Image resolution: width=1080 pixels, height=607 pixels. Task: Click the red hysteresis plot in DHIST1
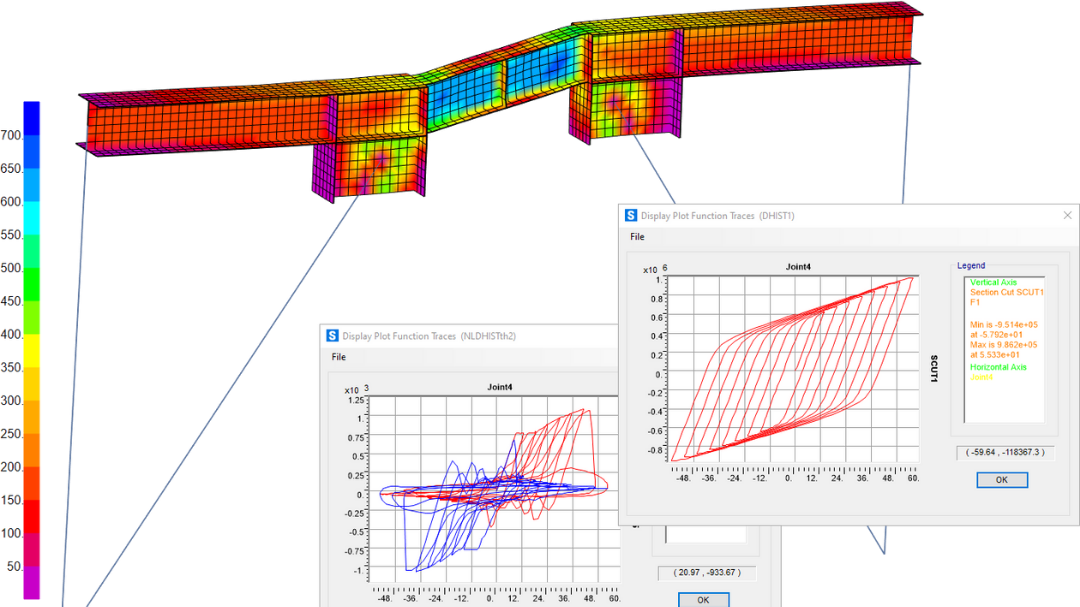[x=790, y=370]
